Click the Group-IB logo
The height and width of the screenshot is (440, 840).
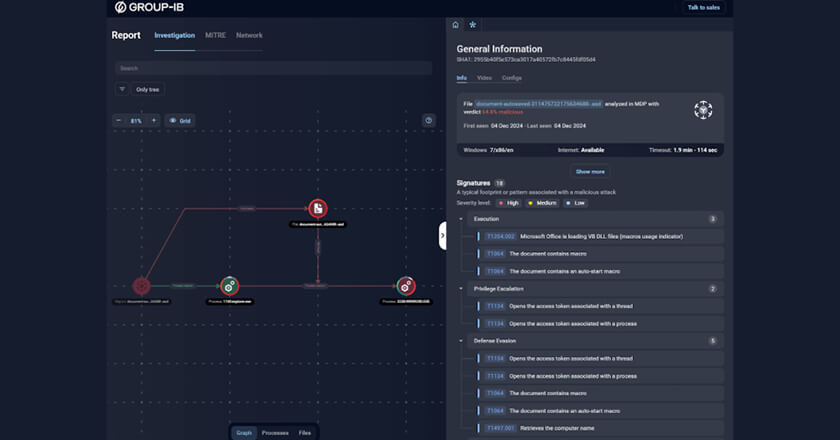(149, 7)
